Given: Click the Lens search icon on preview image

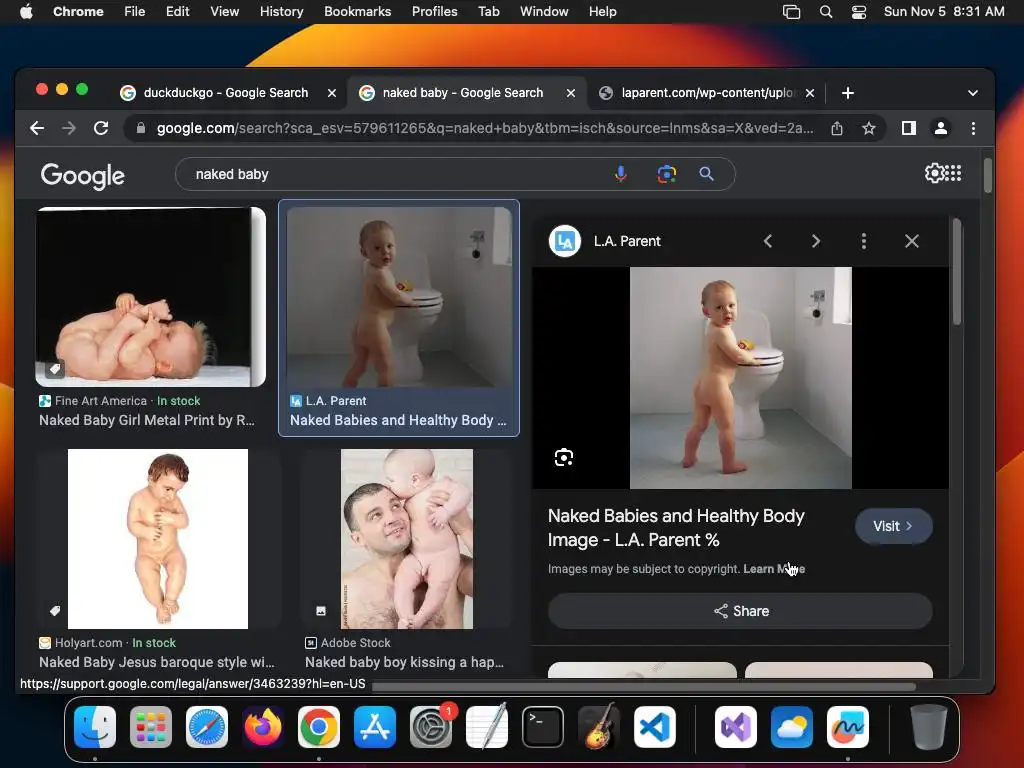Looking at the screenshot, I should pos(564,457).
